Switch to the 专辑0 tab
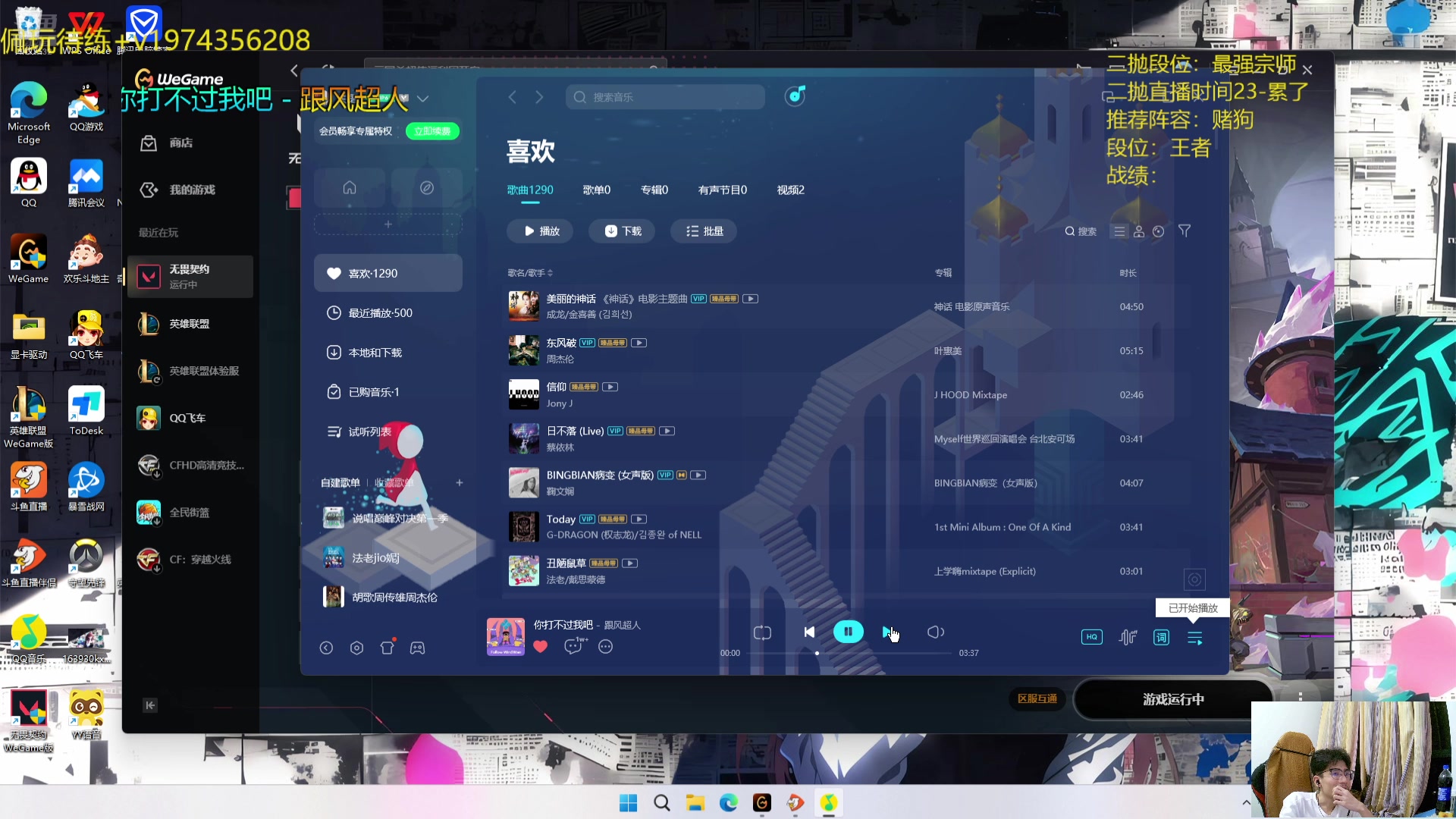 pos(654,190)
